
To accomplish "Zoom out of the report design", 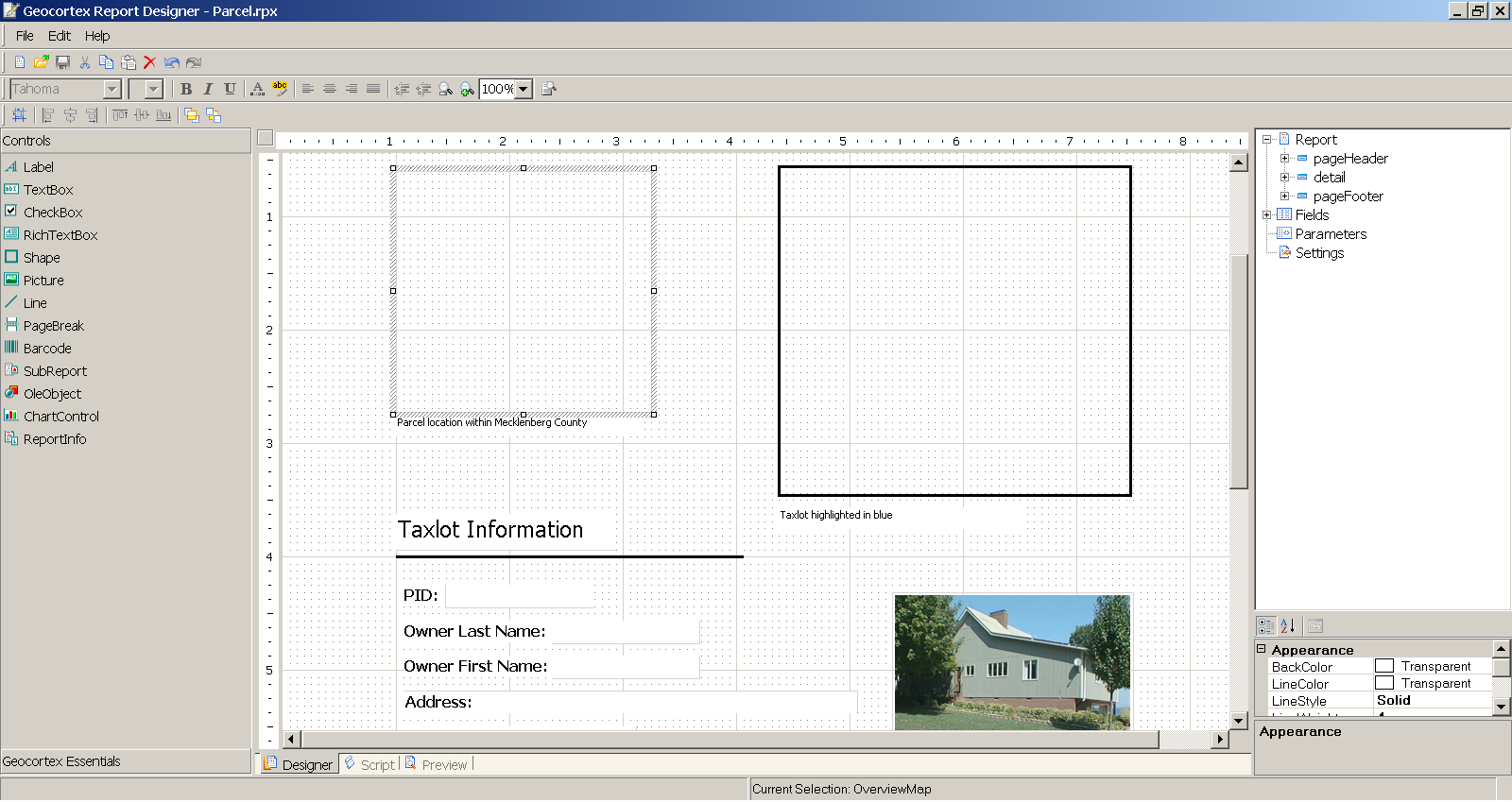I will coord(445,89).
